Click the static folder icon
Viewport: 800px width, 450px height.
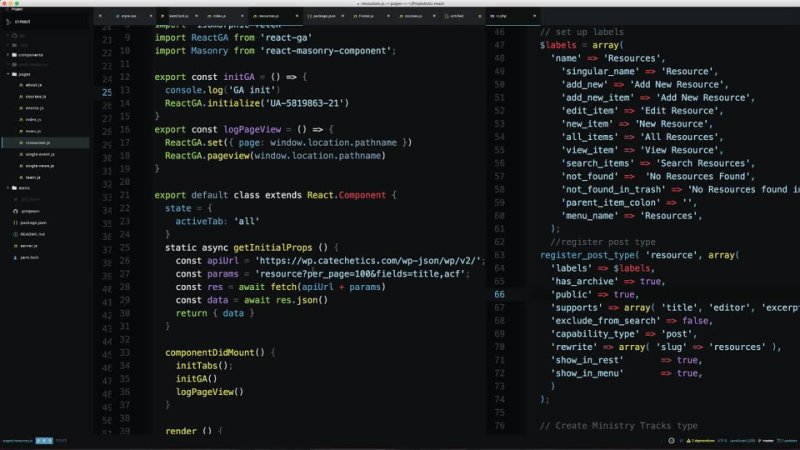[14, 188]
